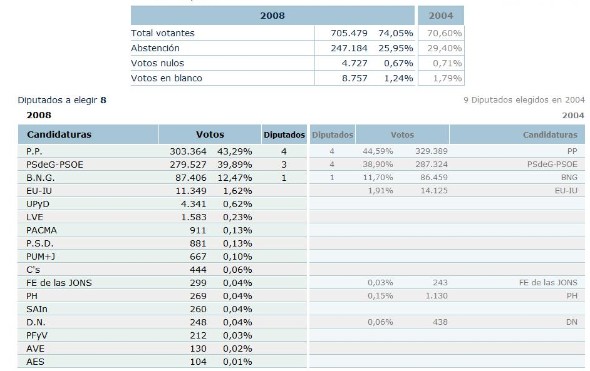
Task: Click the 9 Diputados elegidos en 2004 note
Action: [x=524, y=100]
